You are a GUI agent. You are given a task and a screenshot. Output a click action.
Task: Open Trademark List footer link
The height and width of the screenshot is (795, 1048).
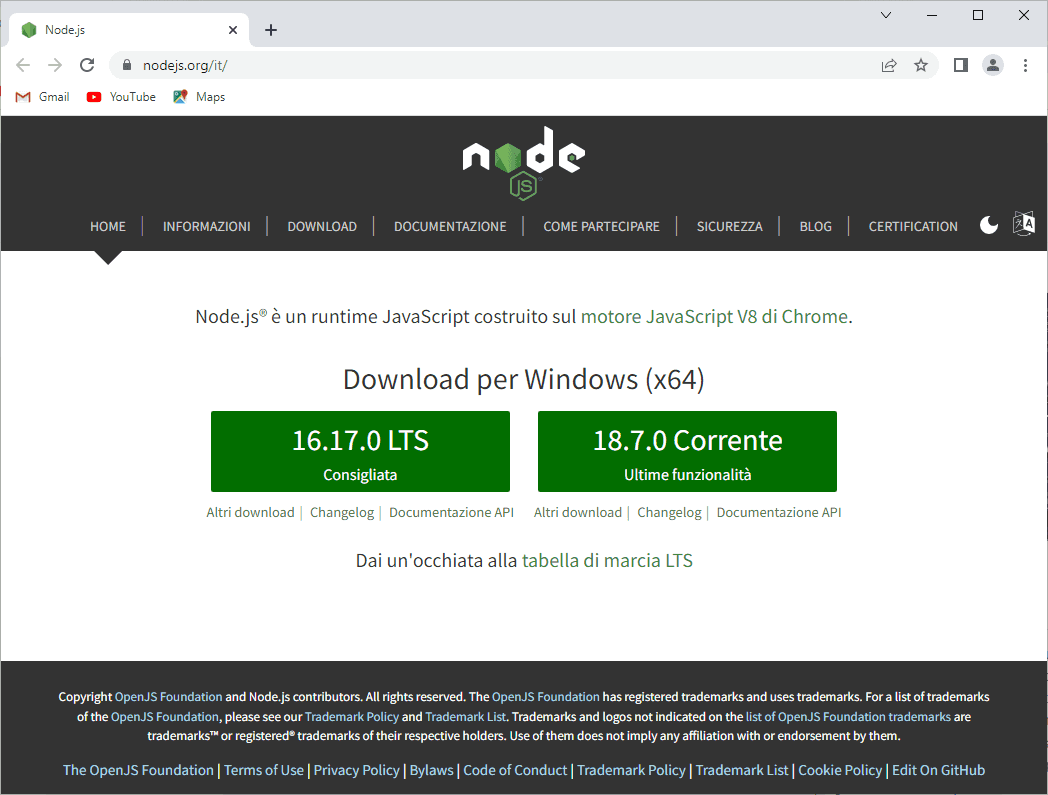[x=742, y=770]
